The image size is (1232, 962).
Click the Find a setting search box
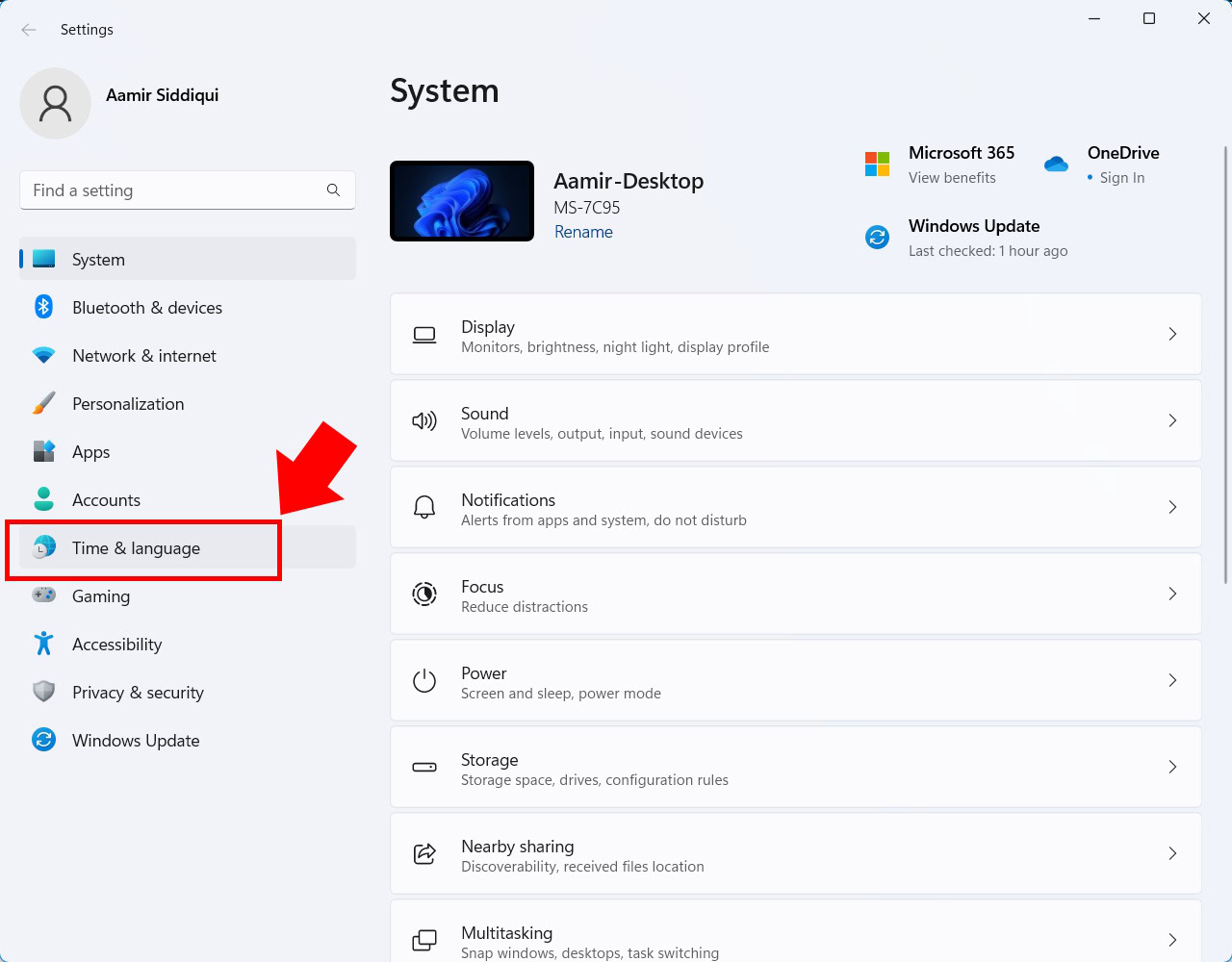coord(188,190)
